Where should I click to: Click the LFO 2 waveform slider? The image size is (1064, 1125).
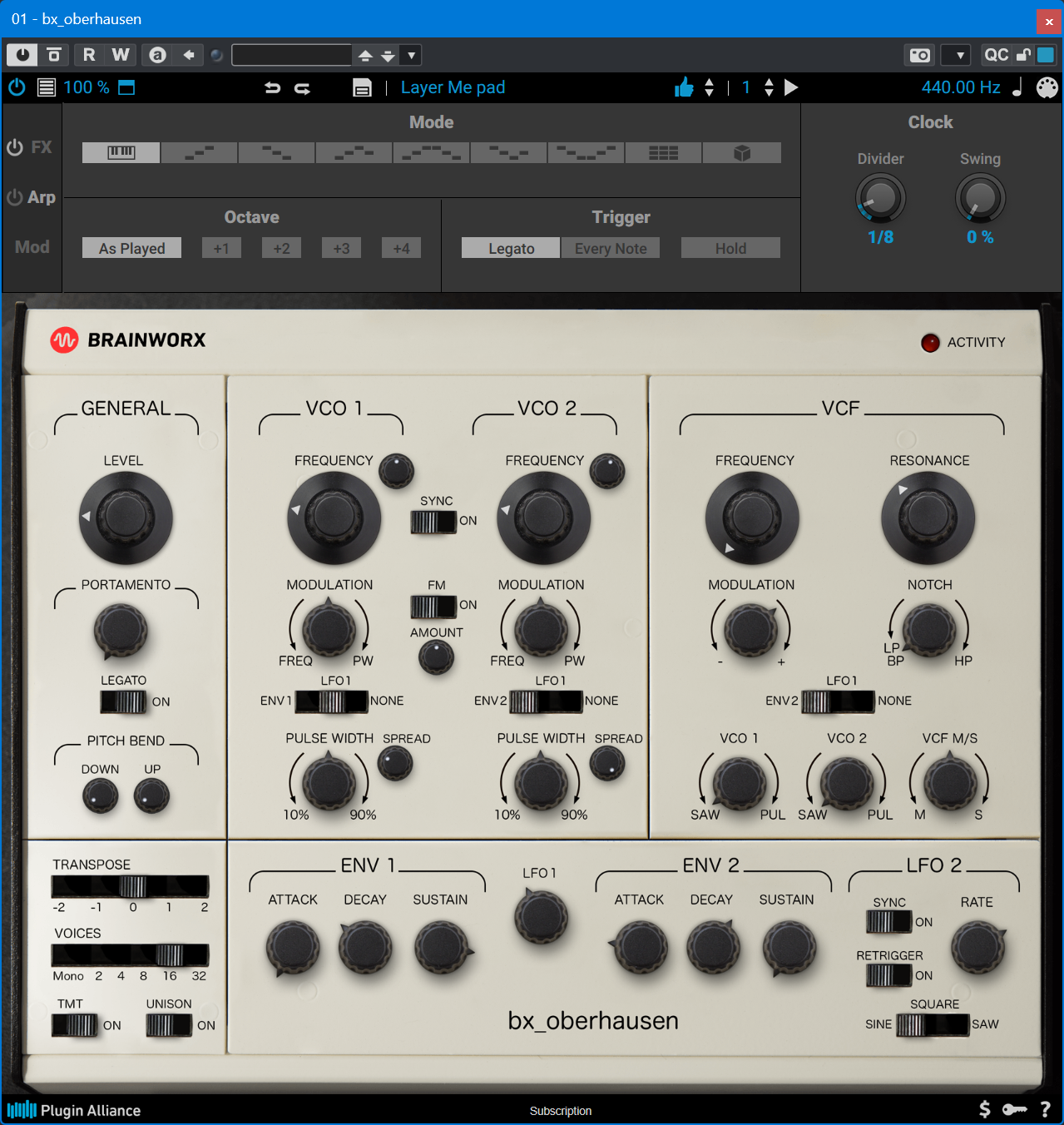933,1024
